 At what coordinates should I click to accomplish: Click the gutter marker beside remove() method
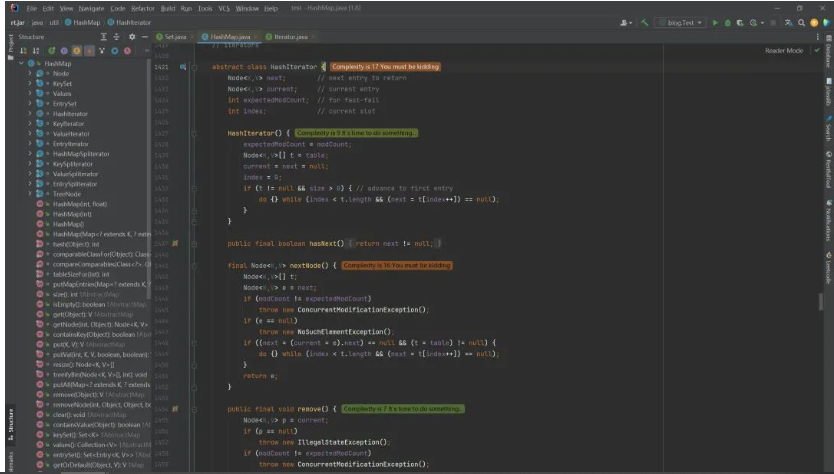175,409
